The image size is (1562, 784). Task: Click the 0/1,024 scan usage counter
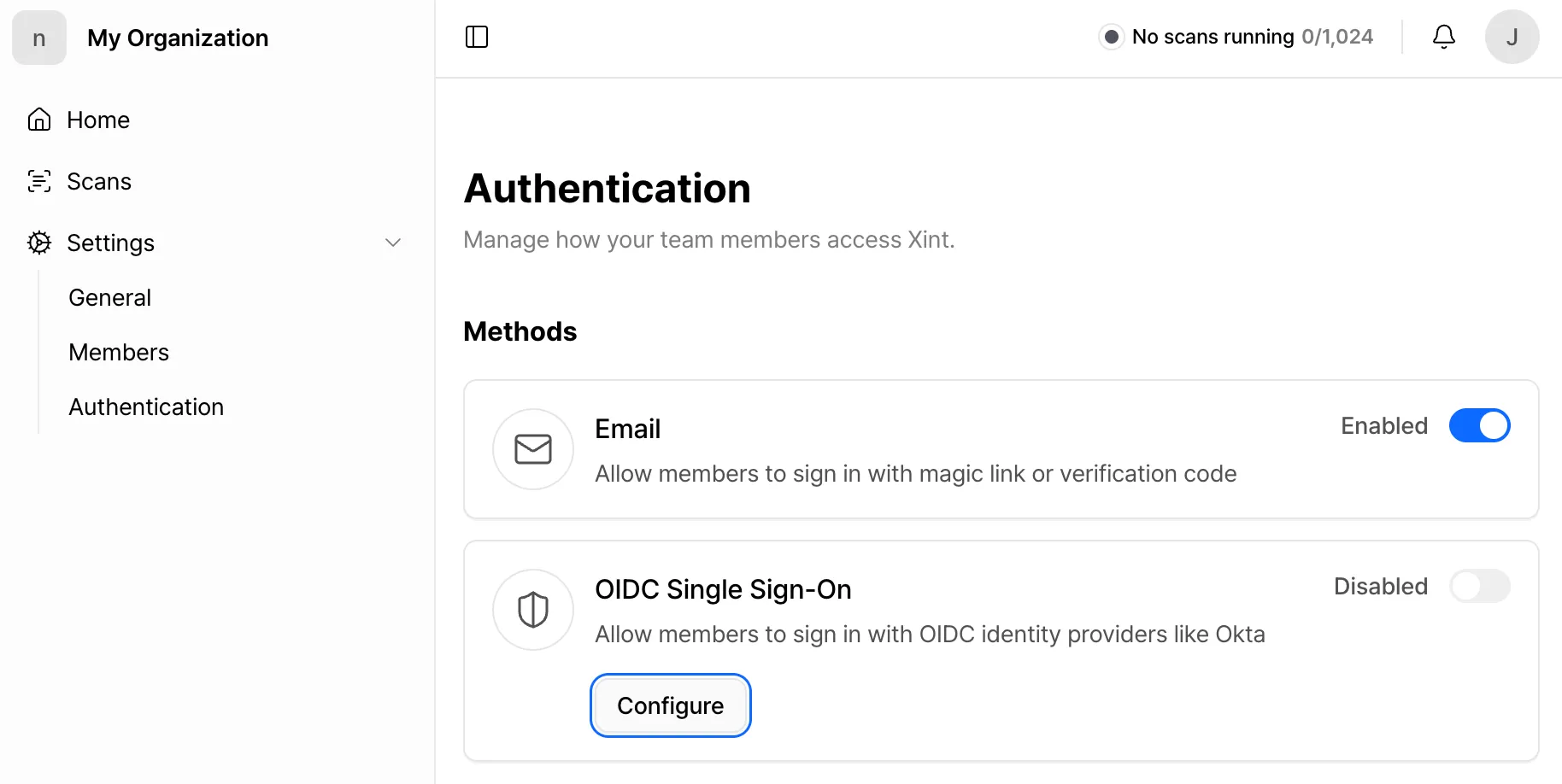(x=1337, y=37)
